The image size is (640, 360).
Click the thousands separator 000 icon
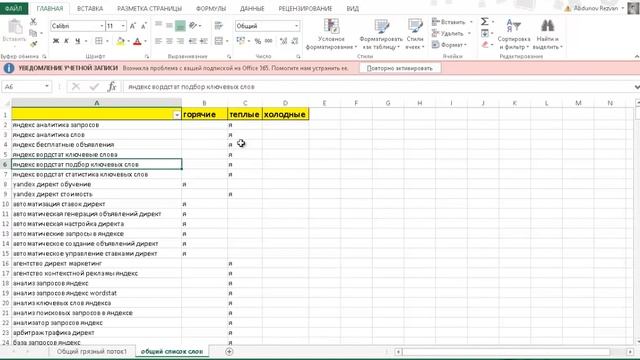coord(269,41)
